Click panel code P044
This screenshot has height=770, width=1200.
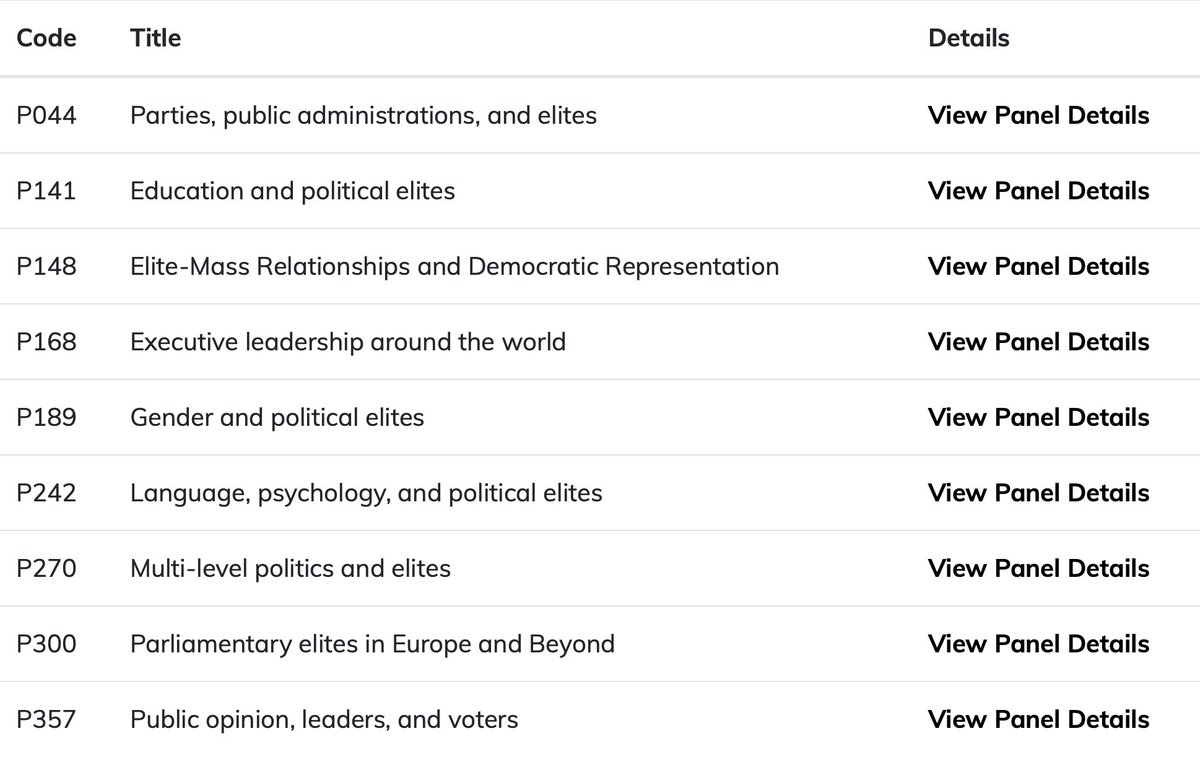pyautogui.click(x=46, y=116)
